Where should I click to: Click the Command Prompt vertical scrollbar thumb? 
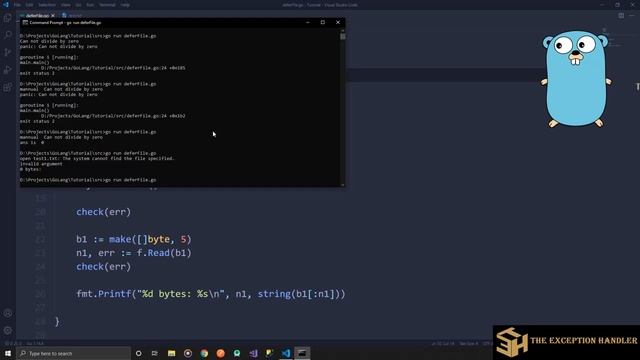(x=343, y=37)
